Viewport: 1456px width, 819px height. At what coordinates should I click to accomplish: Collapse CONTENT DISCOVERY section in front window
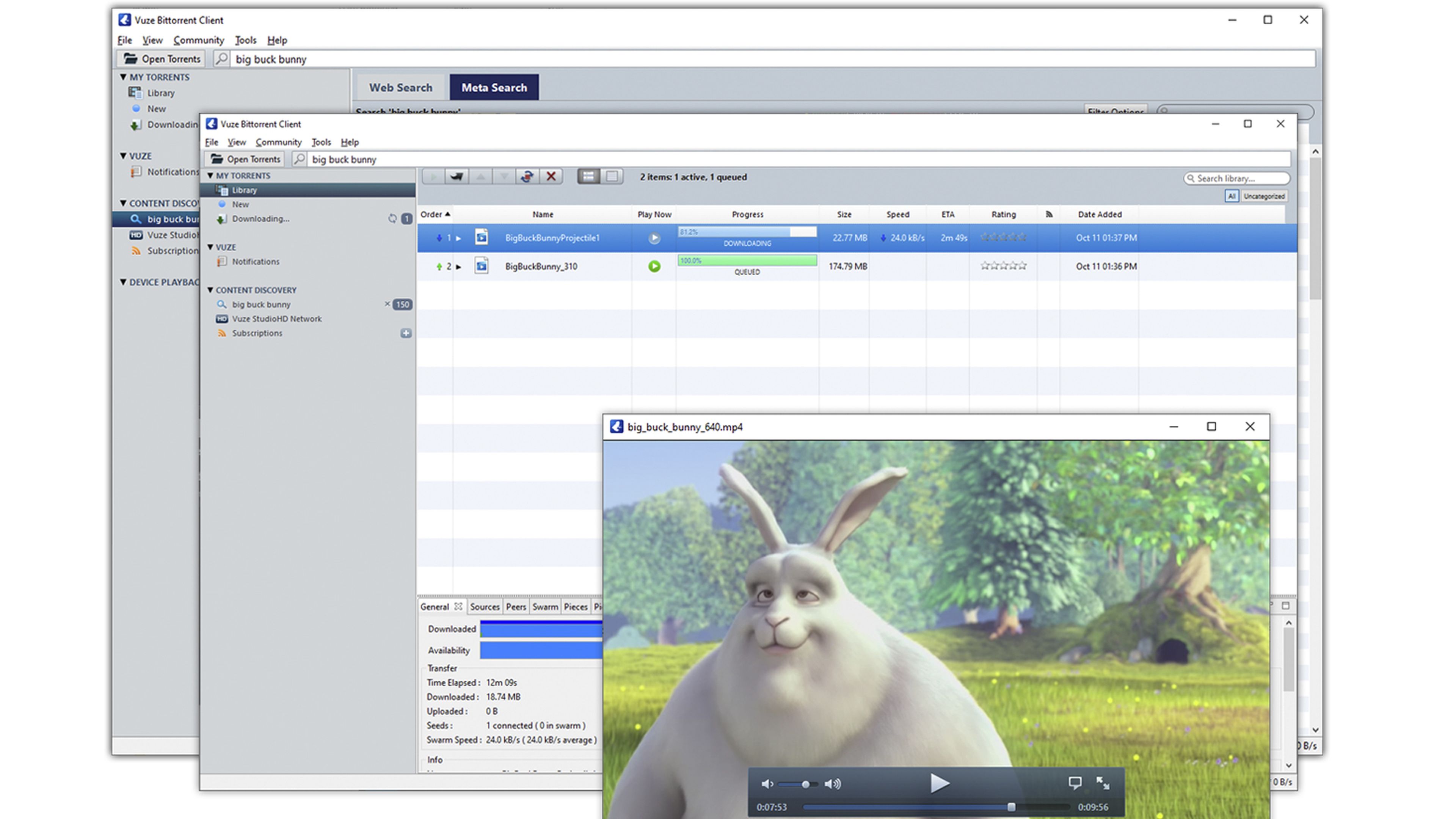tap(210, 290)
